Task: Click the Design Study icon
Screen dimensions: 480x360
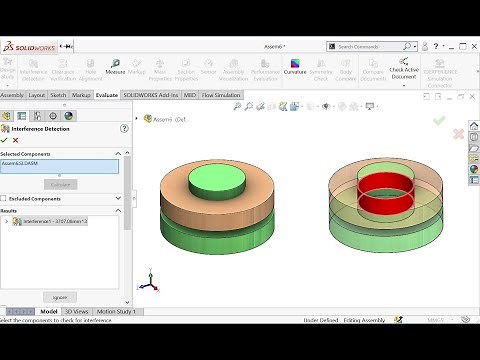Action: pos(8,62)
